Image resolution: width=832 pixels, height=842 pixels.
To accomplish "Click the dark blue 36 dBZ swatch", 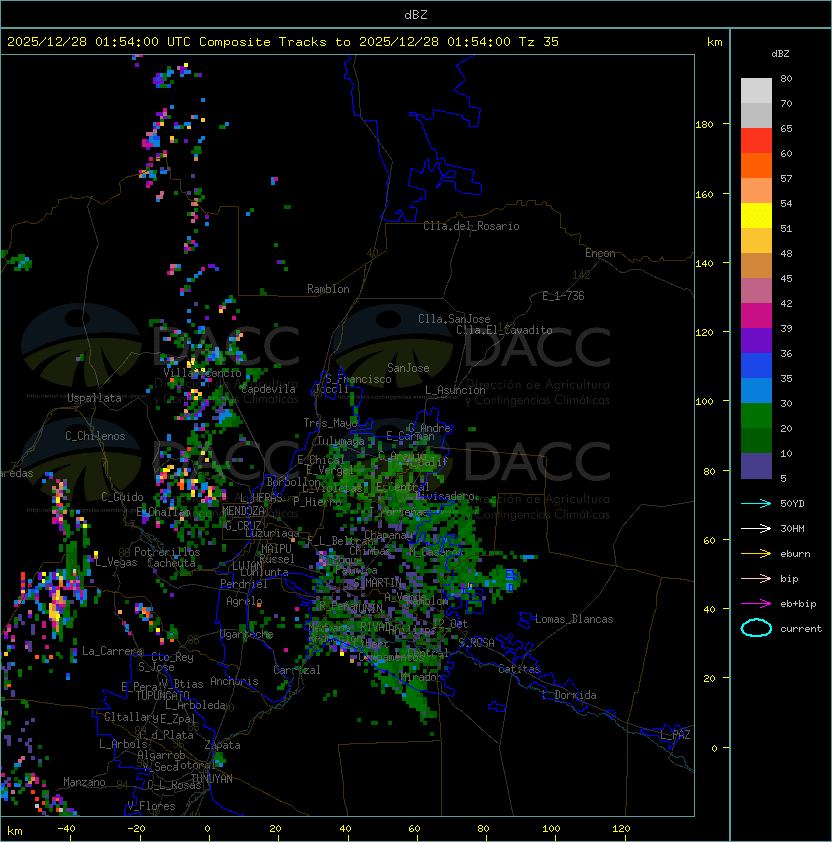I will tap(756, 366).
